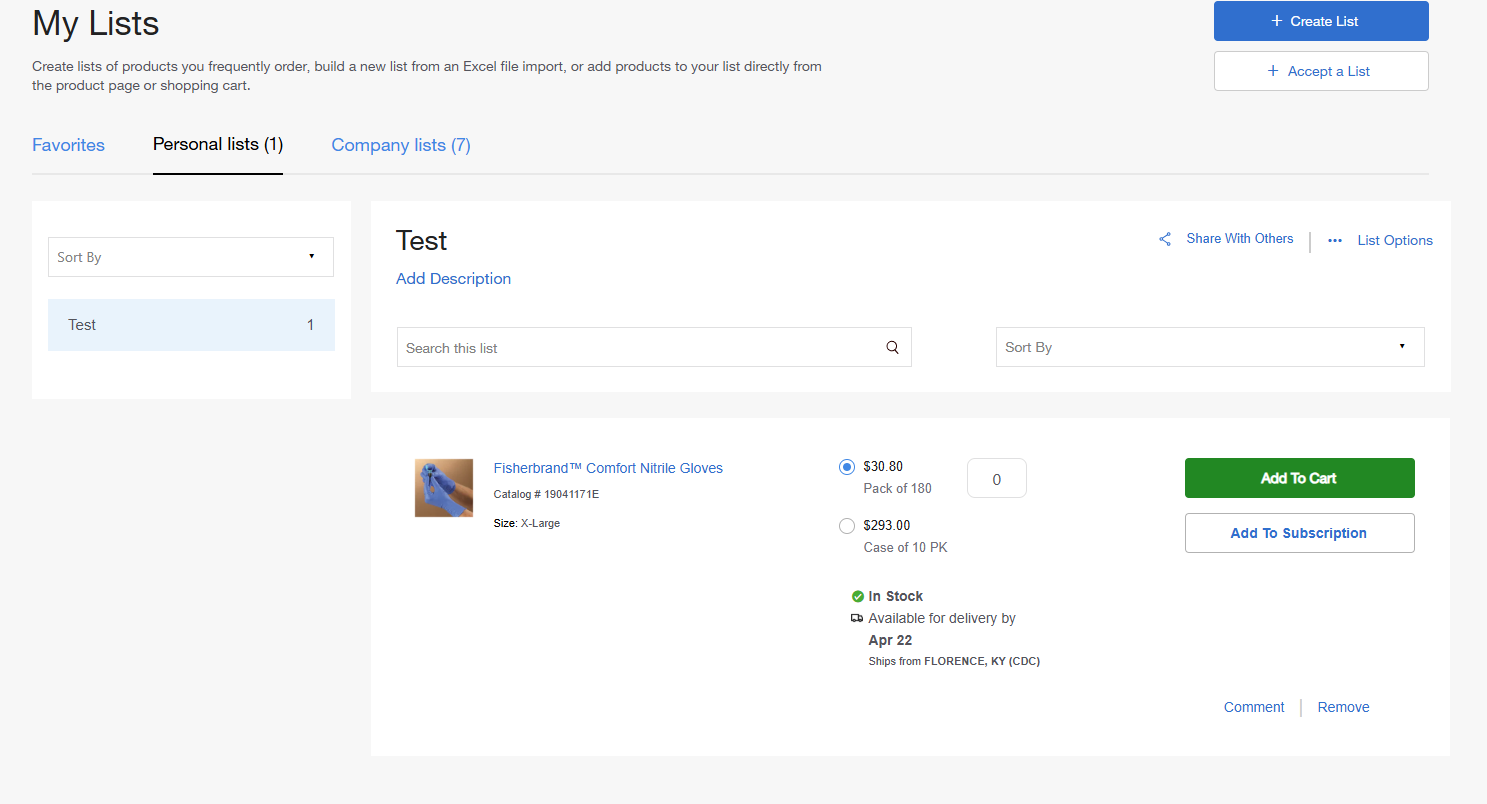Click the delivery truck icon
The width and height of the screenshot is (1487, 804).
tap(857, 618)
